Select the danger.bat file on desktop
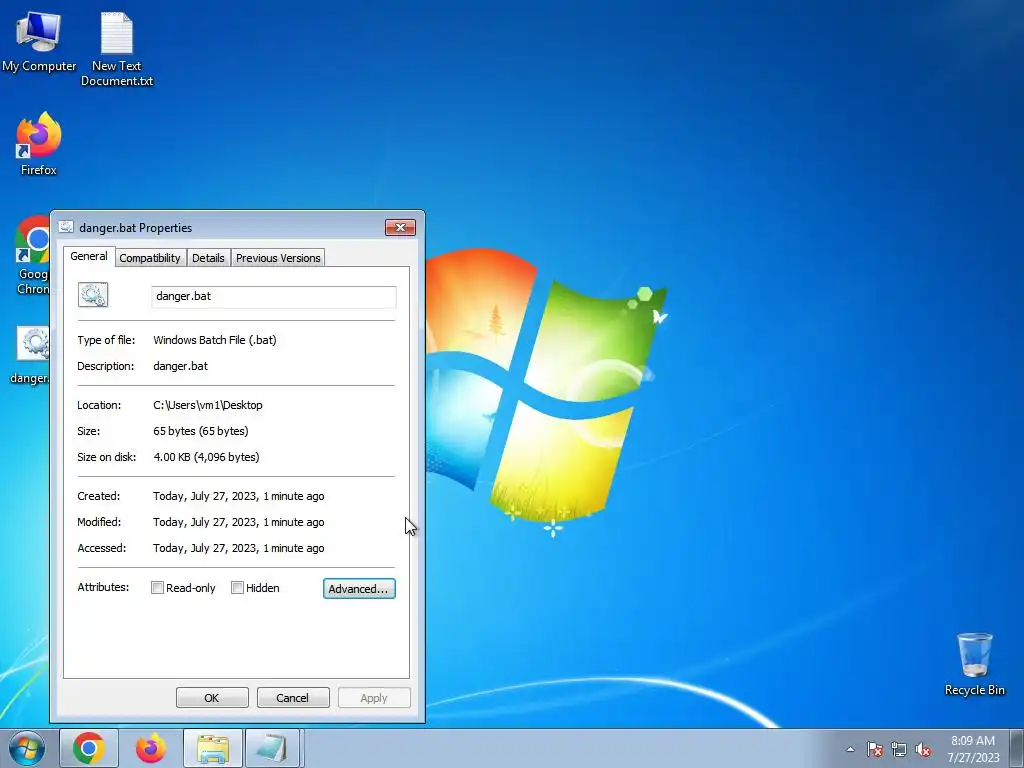This screenshot has height=768, width=1024. point(30,356)
